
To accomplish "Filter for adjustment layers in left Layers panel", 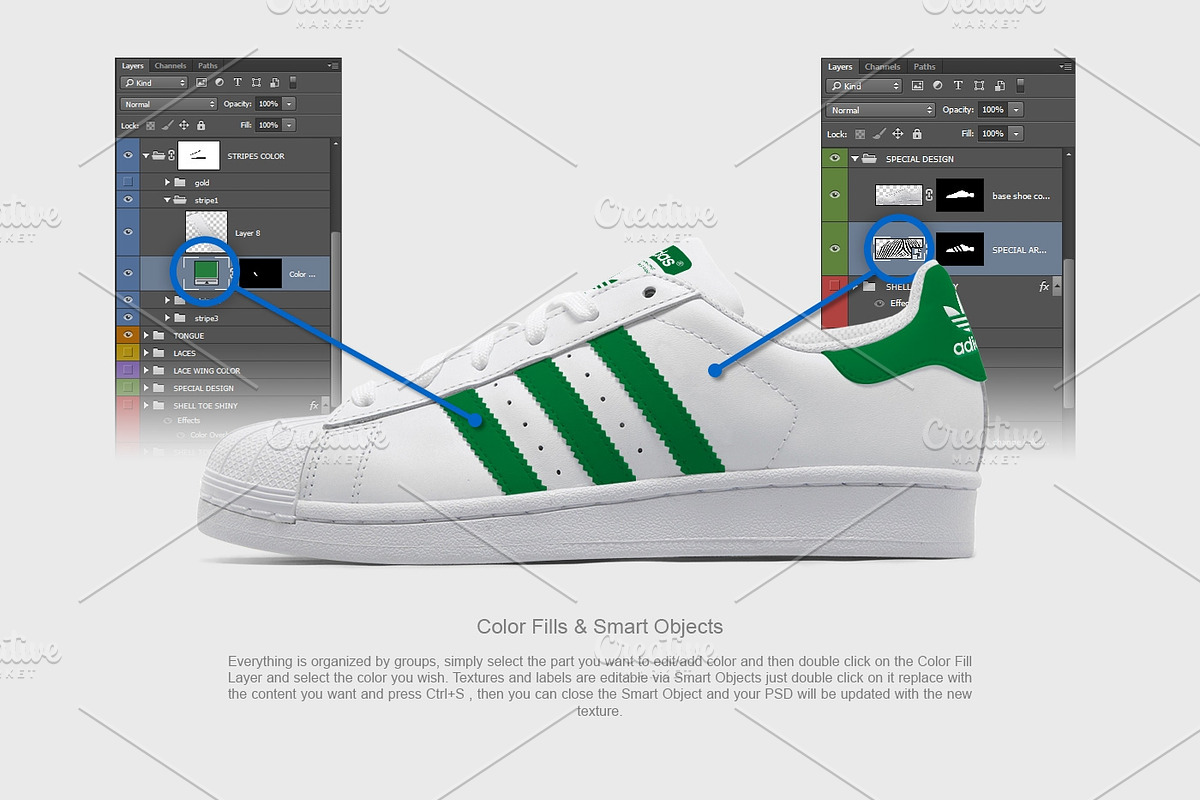I will coord(220,83).
